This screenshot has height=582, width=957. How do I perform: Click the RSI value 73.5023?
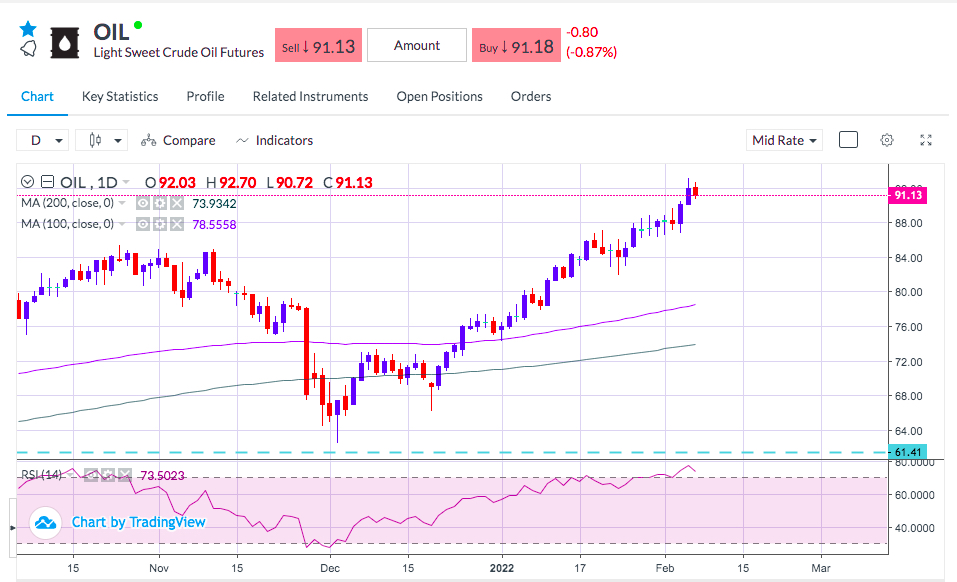(162, 475)
